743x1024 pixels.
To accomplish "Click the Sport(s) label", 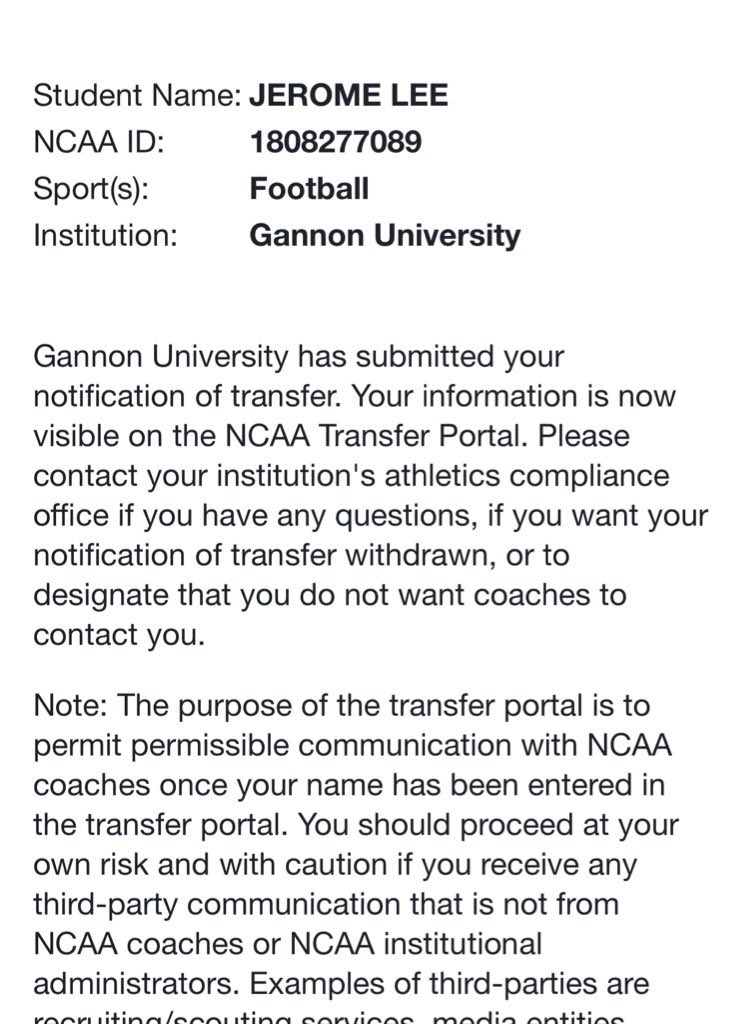I will tap(91, 189).
